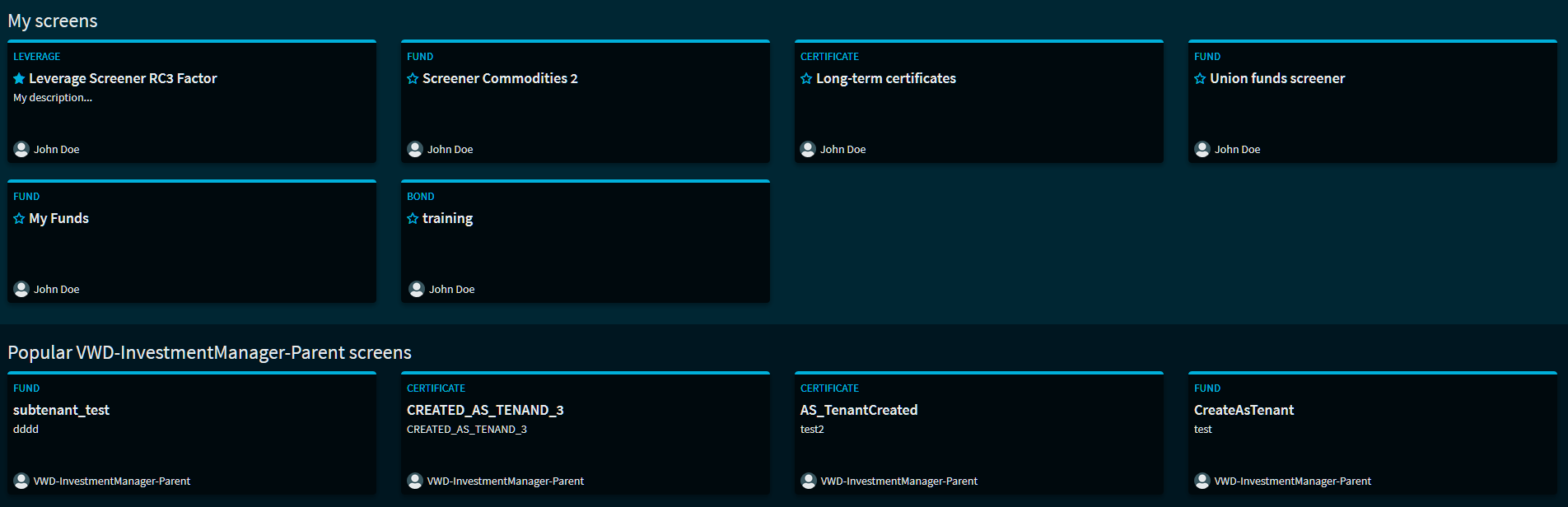This screenshot has width=1568, height=507.
Task: Mark Union funds screener as favorite
Action: 1200,79
